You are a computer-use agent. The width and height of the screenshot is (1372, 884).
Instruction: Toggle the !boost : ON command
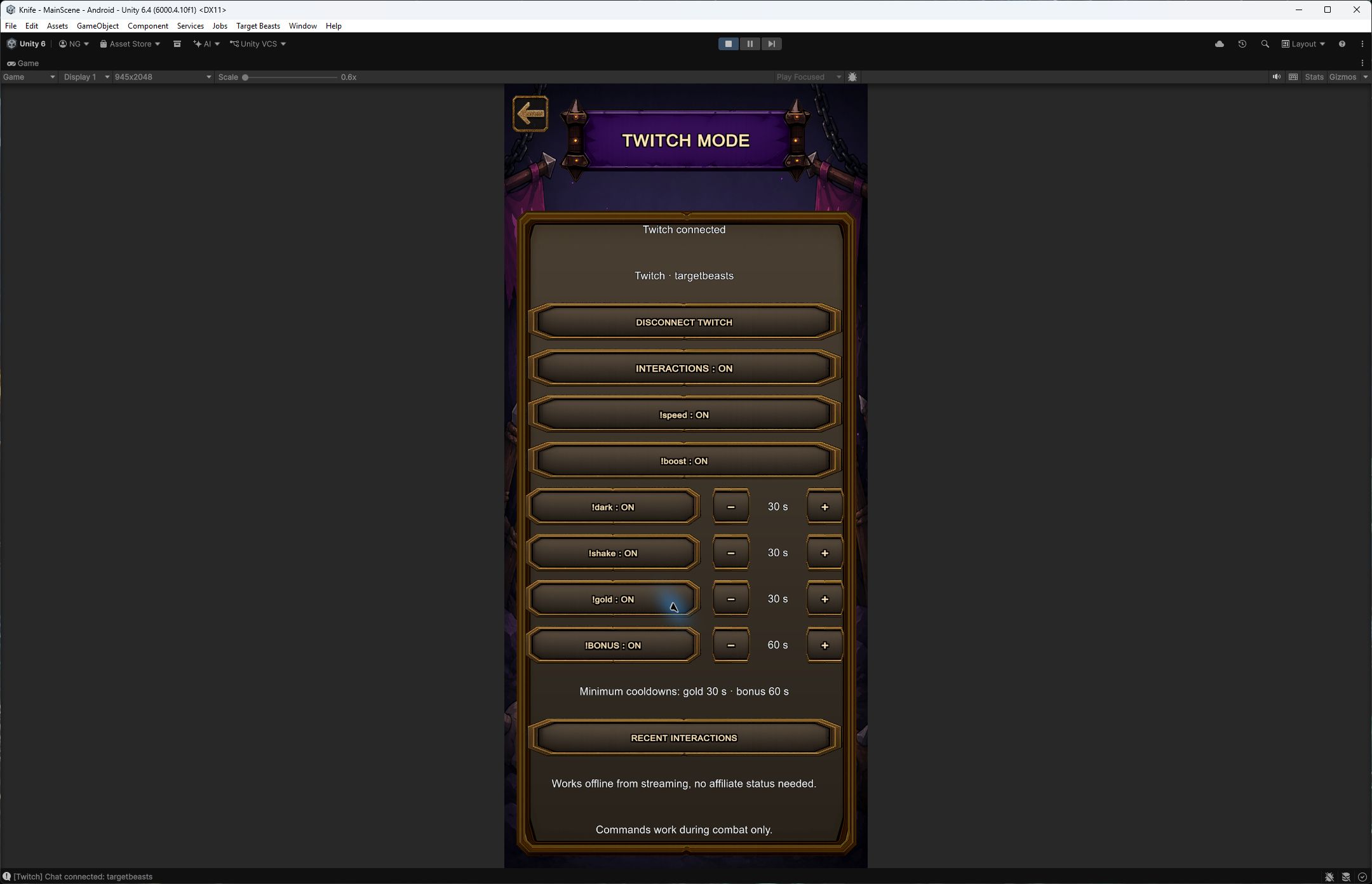pyautogui.click(x=684, y=461)
